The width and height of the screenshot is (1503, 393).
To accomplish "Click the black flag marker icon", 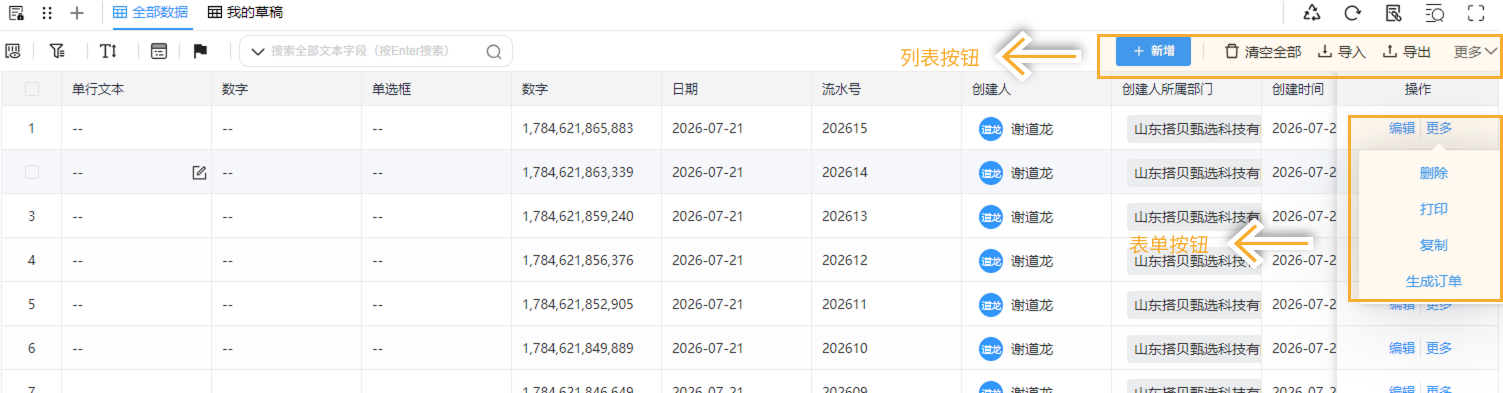I will point(200,51).
